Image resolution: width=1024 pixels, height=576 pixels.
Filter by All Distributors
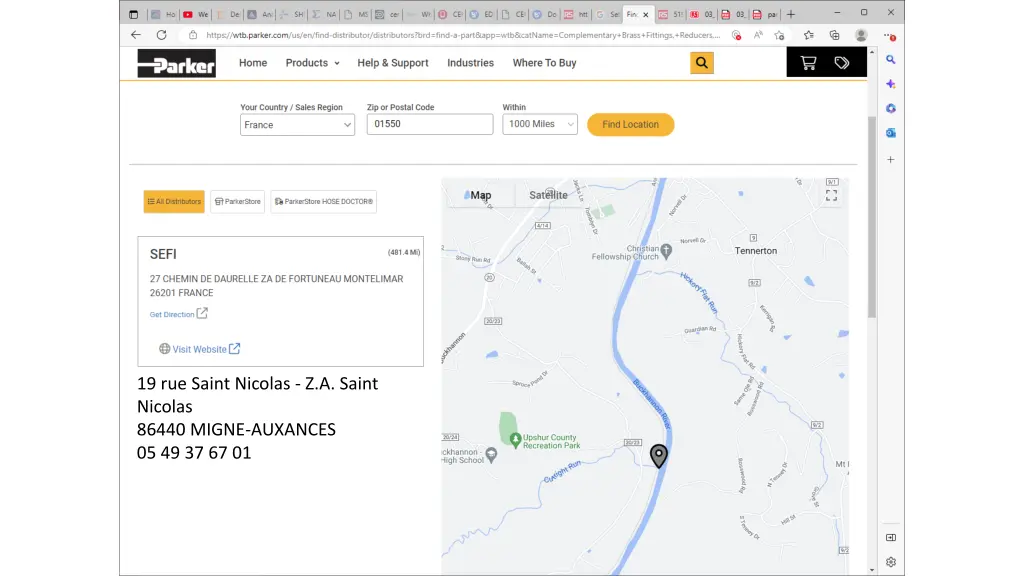(x=174, y=202)
